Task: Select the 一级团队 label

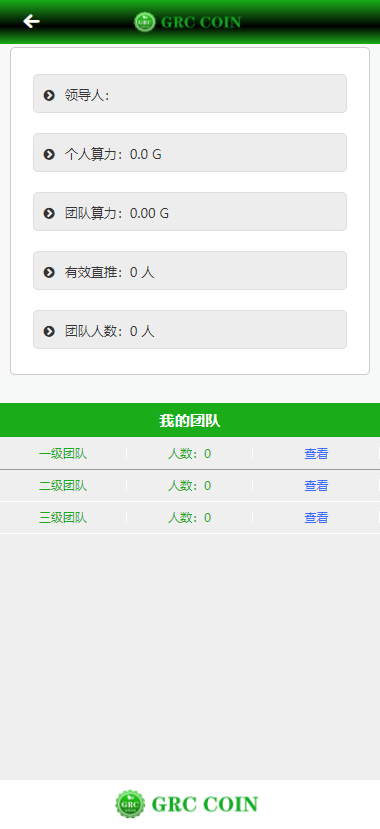Action: click(x=63, y=454)
